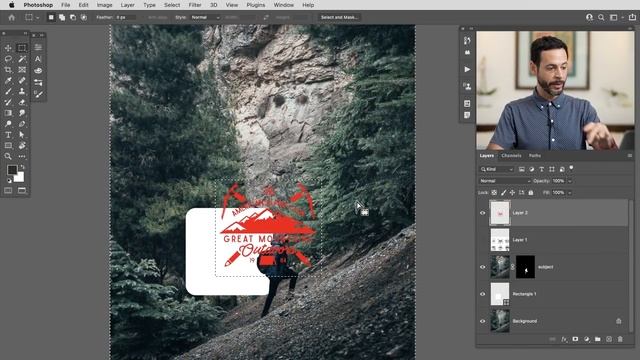Select the Zoom tool
This screenshot has height=360, width=640.
[x=8, y=156]
